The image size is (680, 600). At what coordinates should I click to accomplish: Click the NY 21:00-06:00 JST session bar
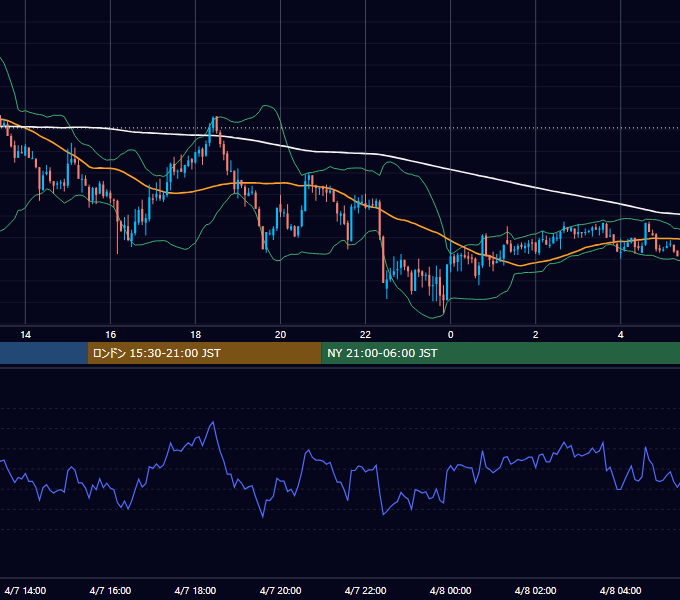(x=500, y=353)
